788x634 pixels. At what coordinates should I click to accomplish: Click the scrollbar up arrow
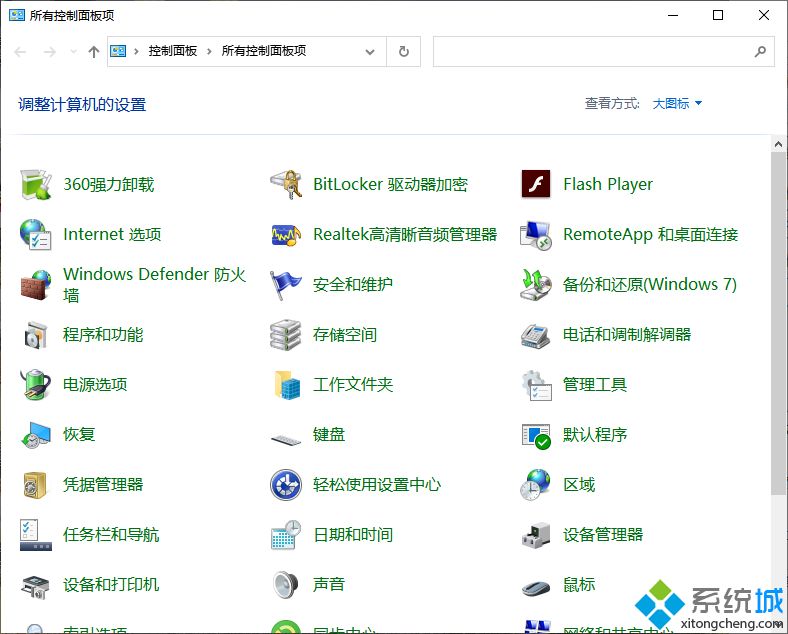tap(778, 144)
